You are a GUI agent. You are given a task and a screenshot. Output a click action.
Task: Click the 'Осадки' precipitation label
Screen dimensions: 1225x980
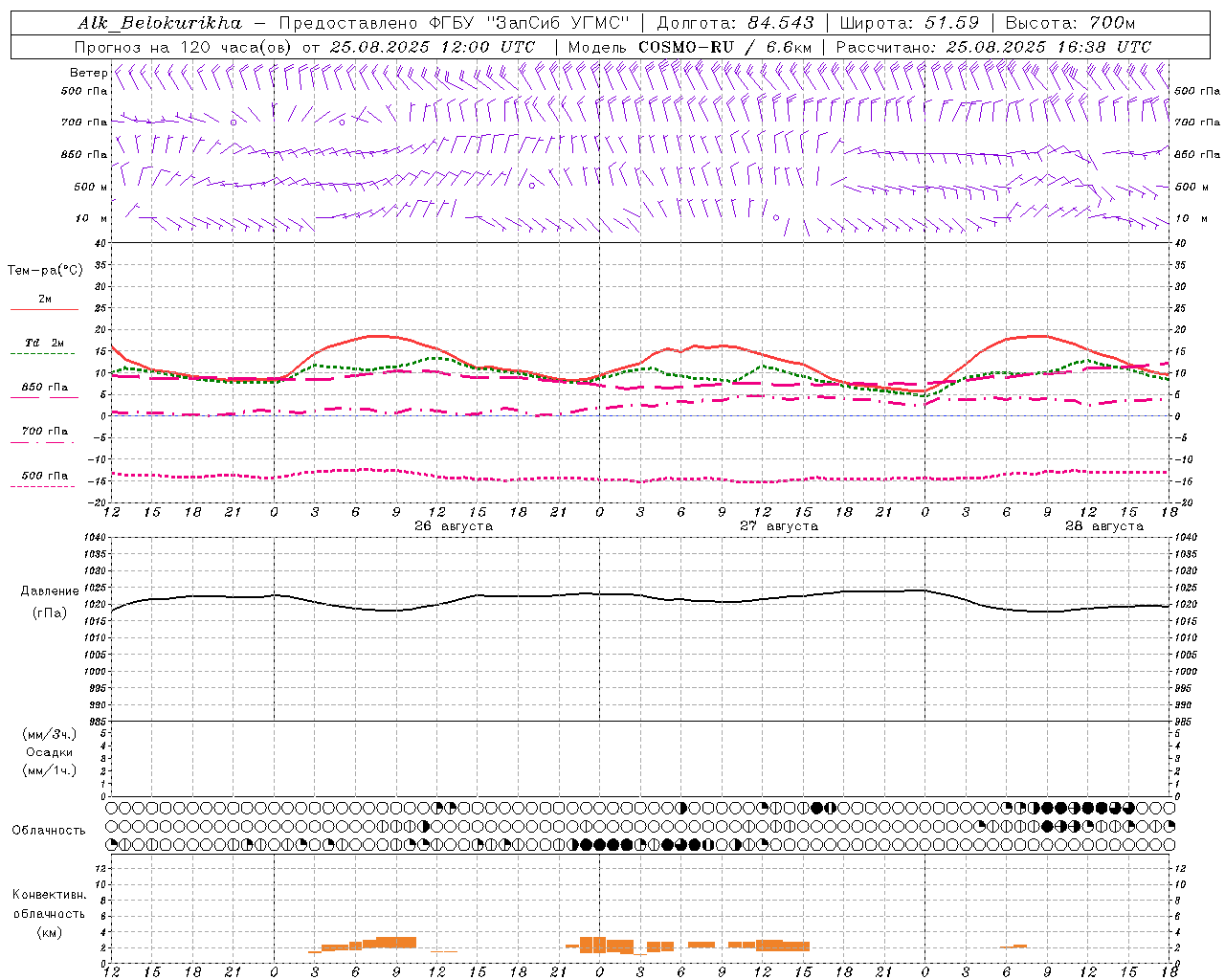click(x=50, y=752)
